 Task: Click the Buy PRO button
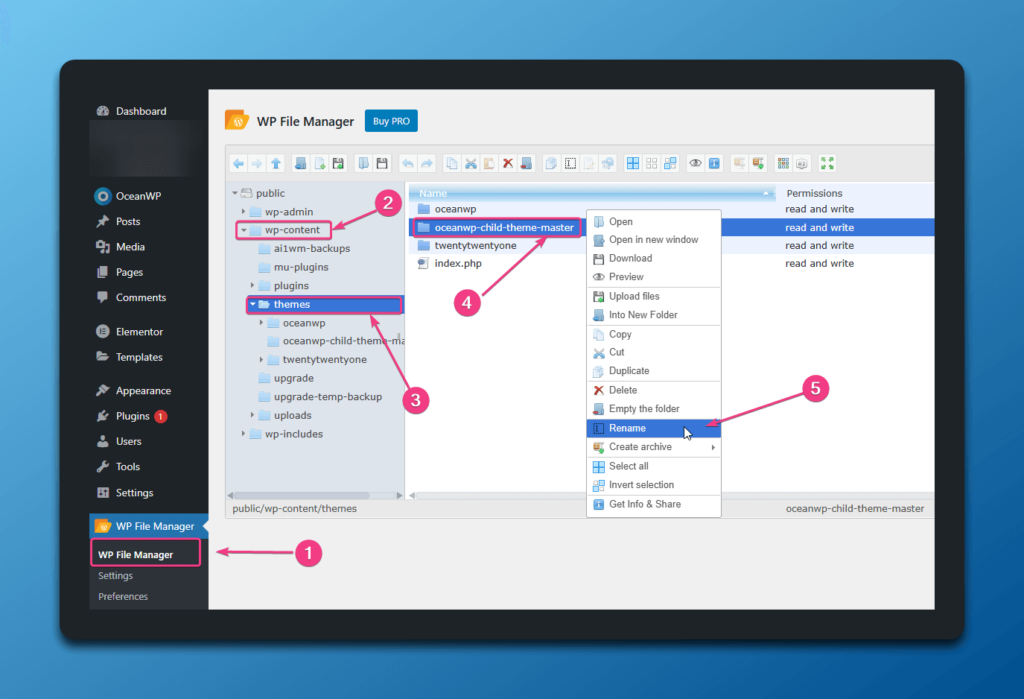click(x=391, y=121)
